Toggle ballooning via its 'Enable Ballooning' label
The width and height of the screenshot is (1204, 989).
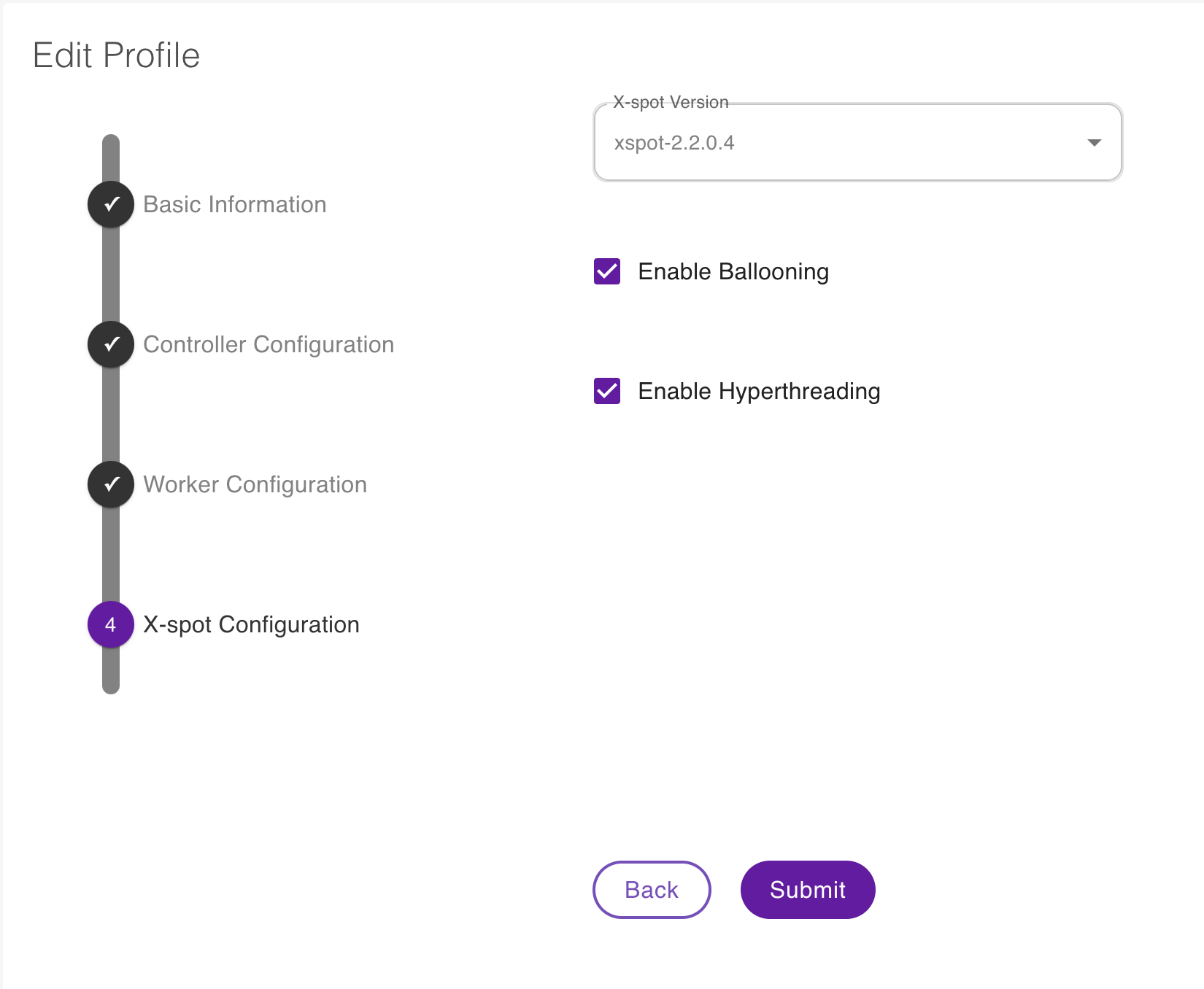[733, 271]
